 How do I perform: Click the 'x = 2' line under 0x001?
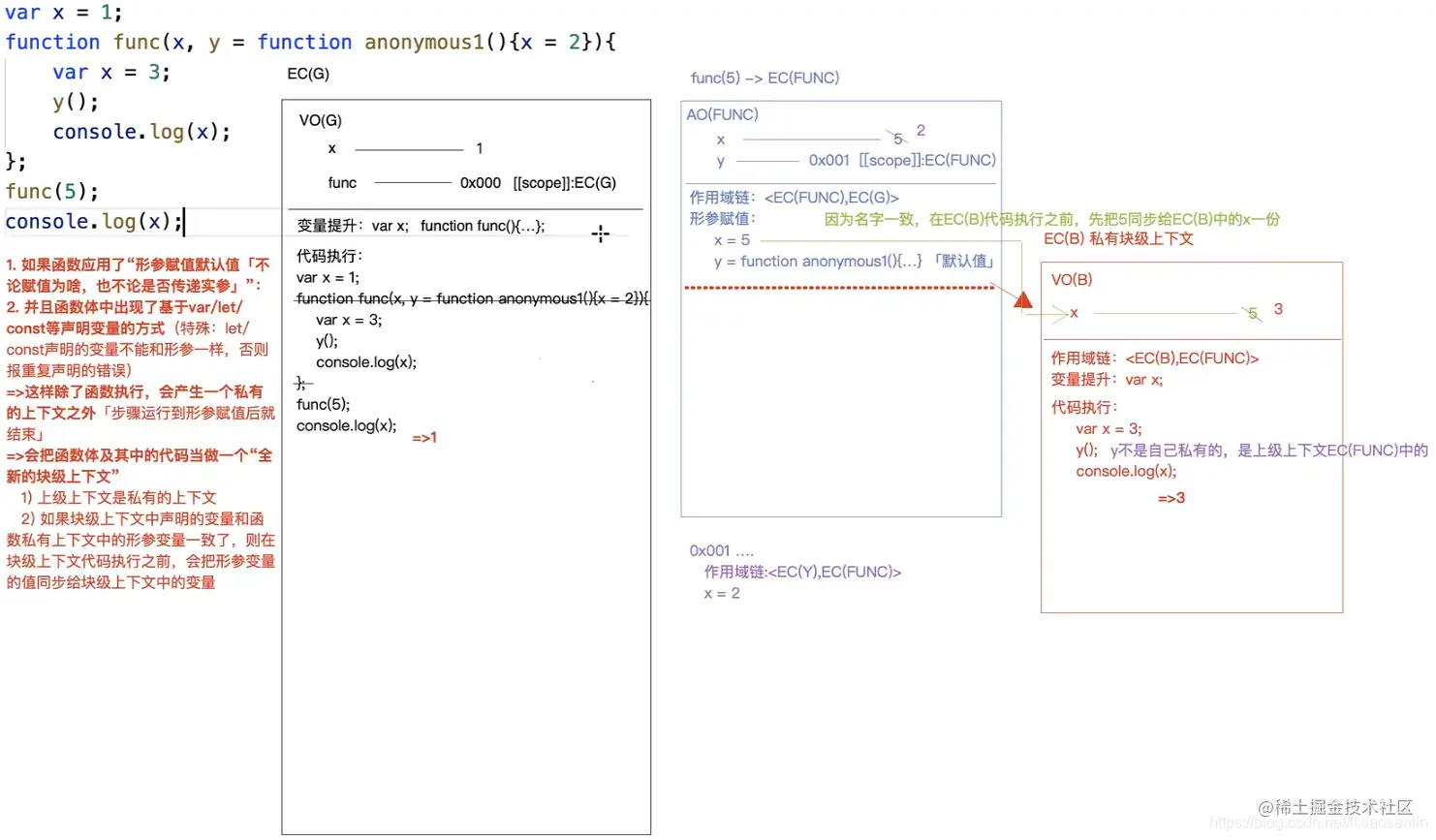pyautogui.click(x=722, y=593)
